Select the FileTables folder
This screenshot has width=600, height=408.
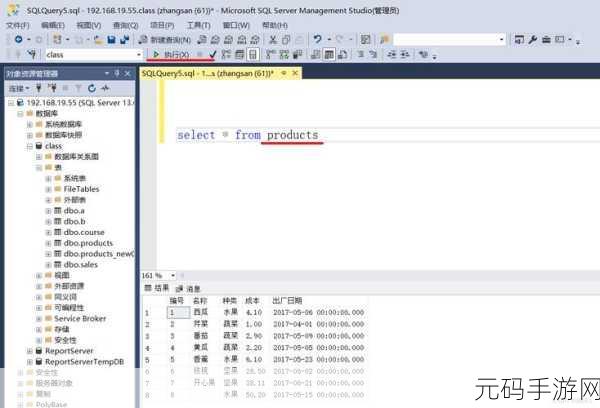[81, 189]
